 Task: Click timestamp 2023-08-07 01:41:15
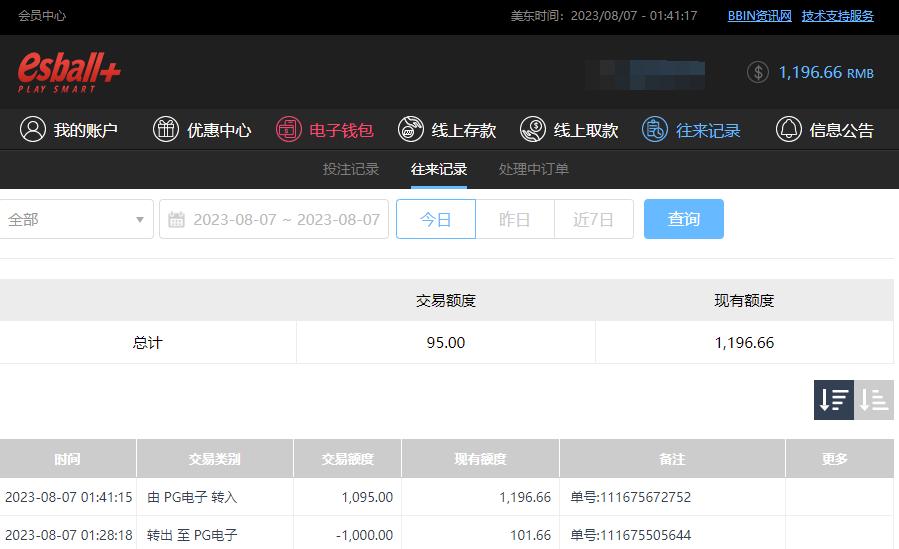(x=69, y=497)
